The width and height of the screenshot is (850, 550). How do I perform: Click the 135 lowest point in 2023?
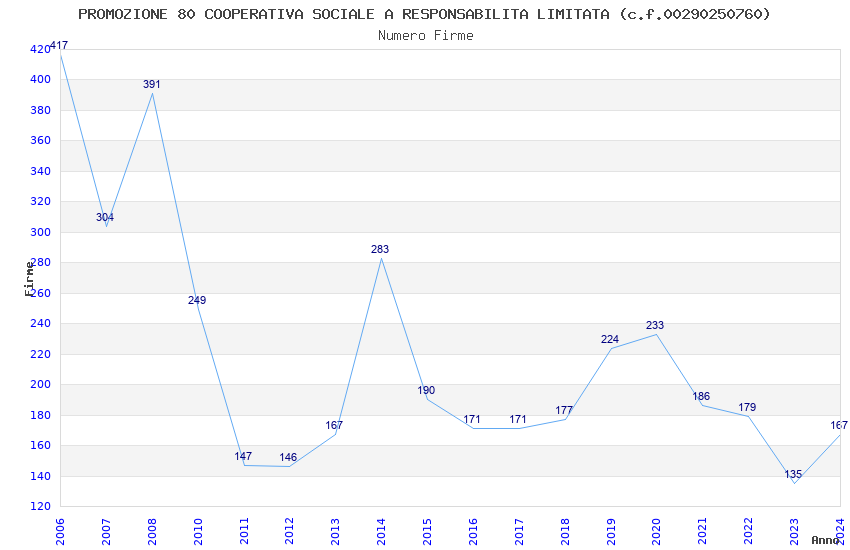click(x=793, y=474)
